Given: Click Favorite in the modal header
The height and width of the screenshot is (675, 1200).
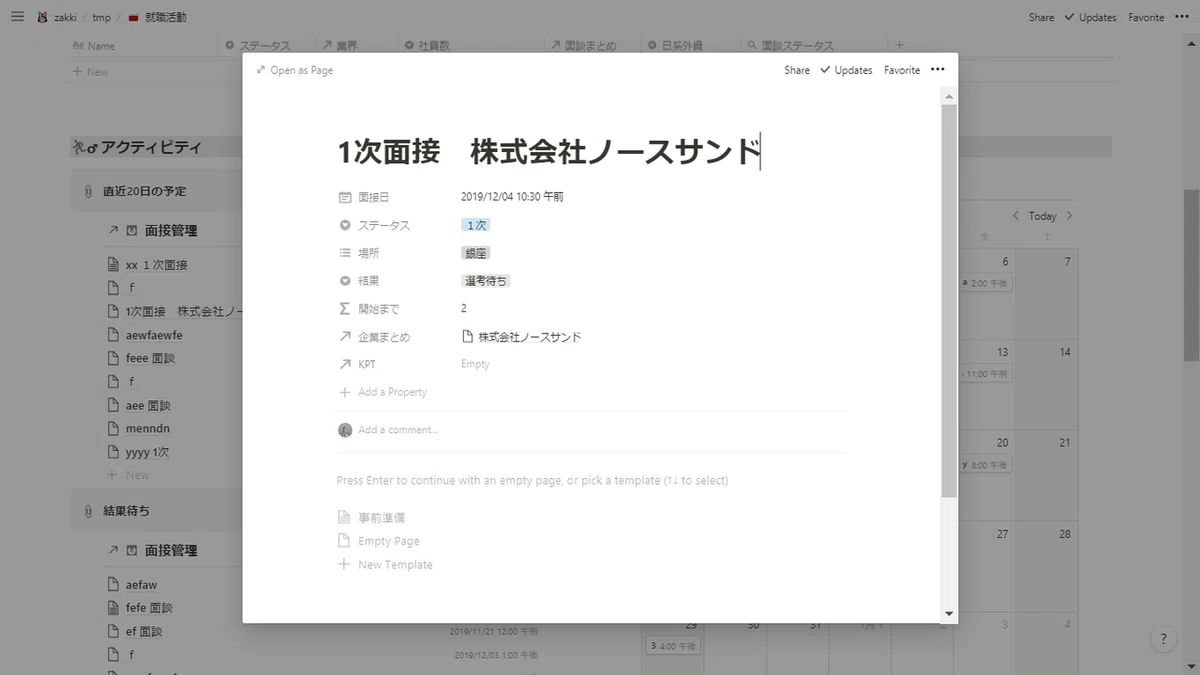Looking at the screenshot, I should click(x=902, y=70).
